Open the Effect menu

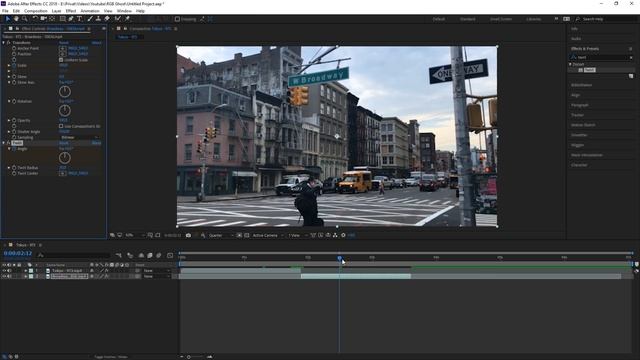tap(71, 11)
